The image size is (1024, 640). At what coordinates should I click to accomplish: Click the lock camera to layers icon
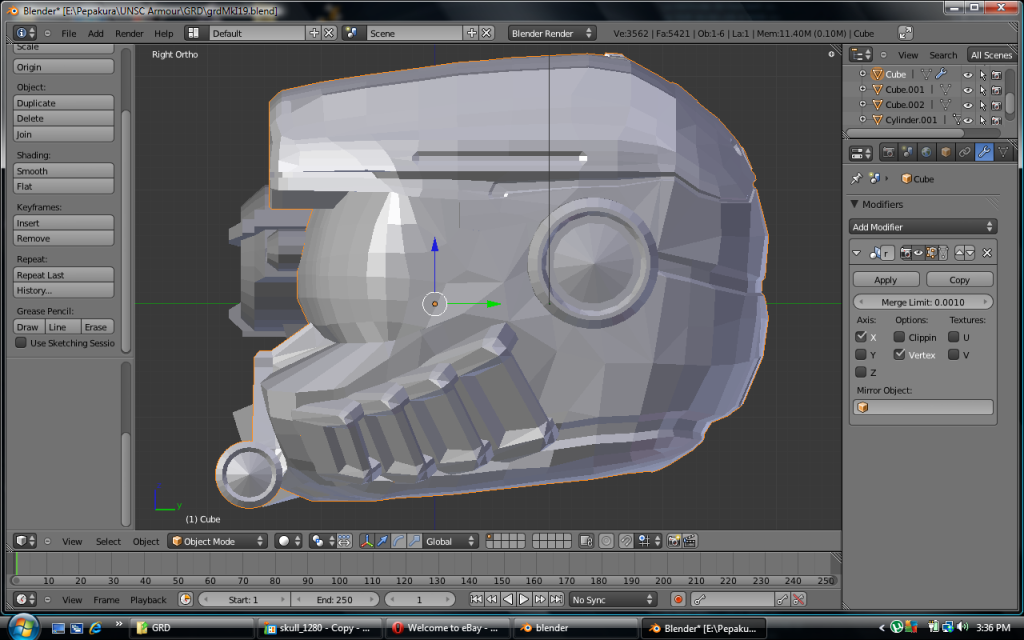point(586,541)
